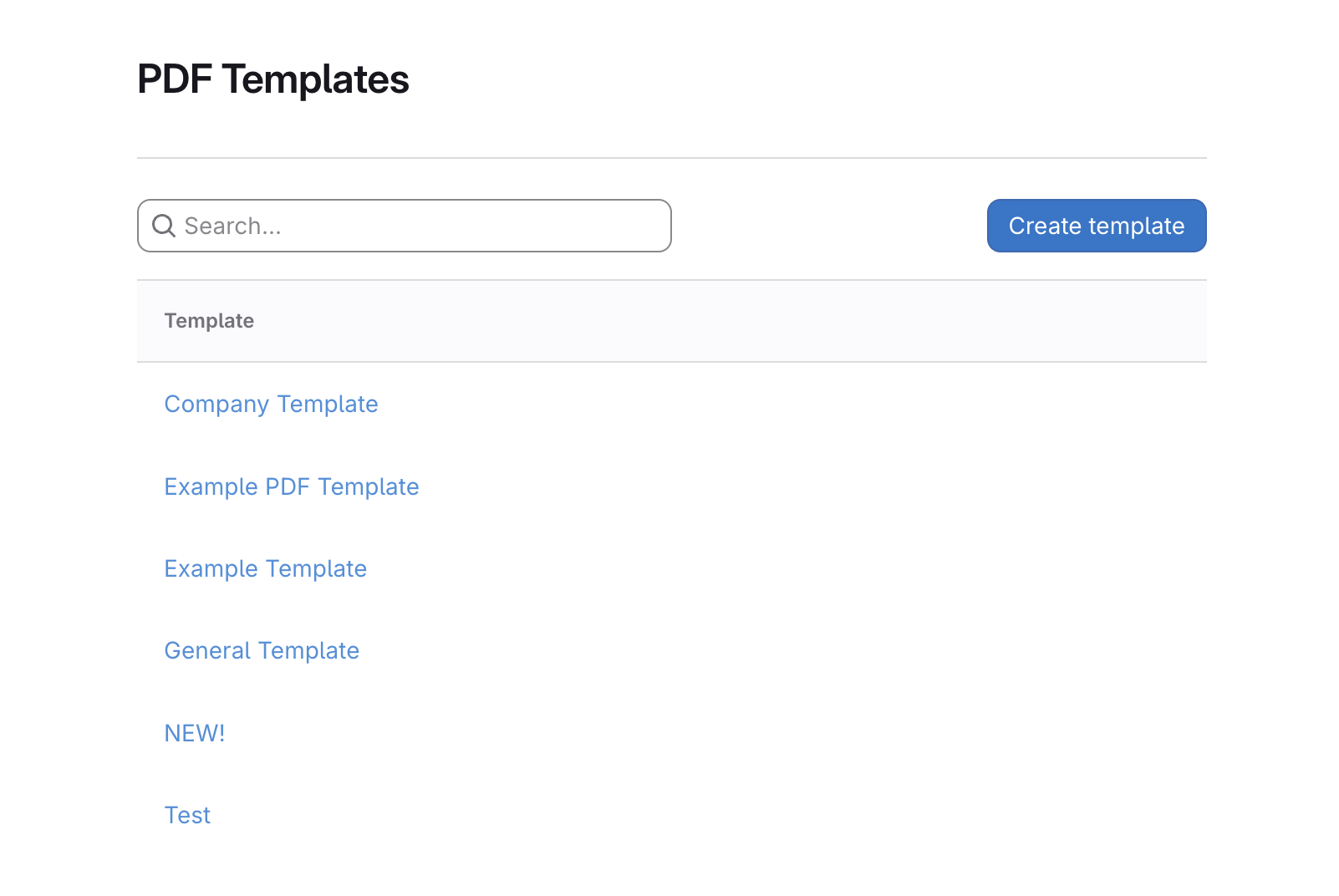The width and height of the screenshot is (1339, 896).
Task: Focus the Search templates input field
Action: [418, 226]
